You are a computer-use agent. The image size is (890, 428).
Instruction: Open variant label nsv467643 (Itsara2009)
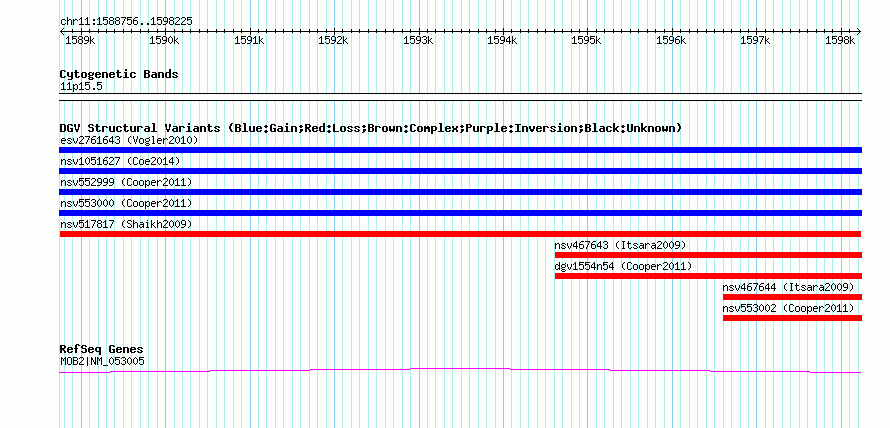pyautogui.click(x=620, y=245)
